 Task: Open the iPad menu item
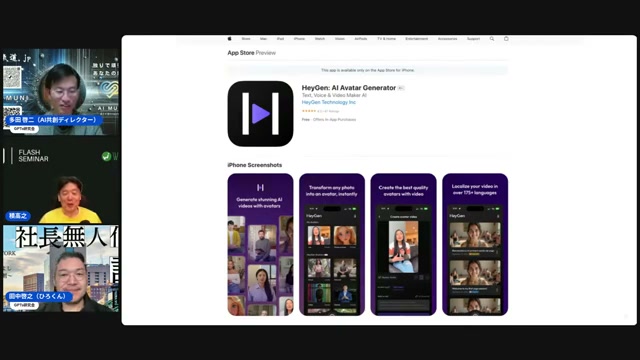point(280,39)
